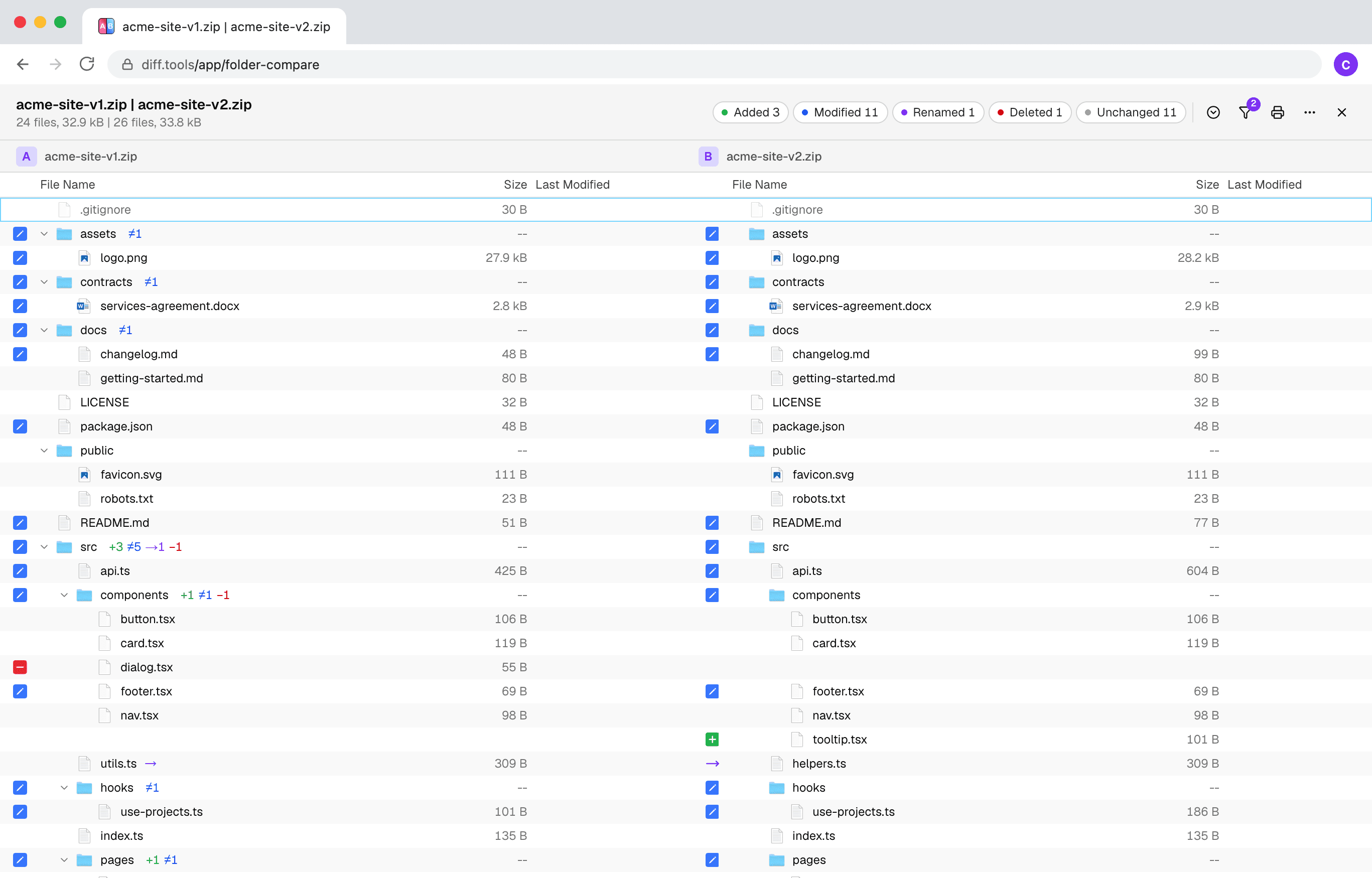Click the left favicon.svg image icon

[x=84, y=474]
